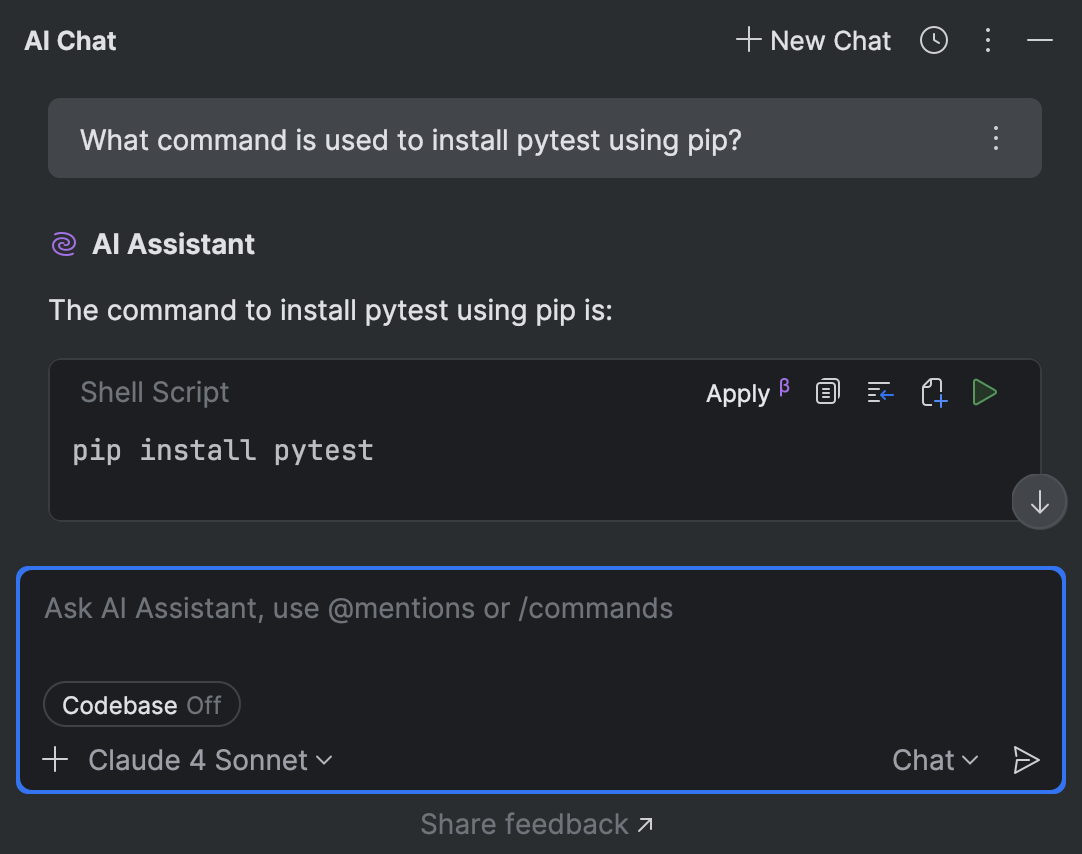Insert the code at the caret
Viewport: 1082px width, 854px height.
pyautogui.click(x=880, y=392)
